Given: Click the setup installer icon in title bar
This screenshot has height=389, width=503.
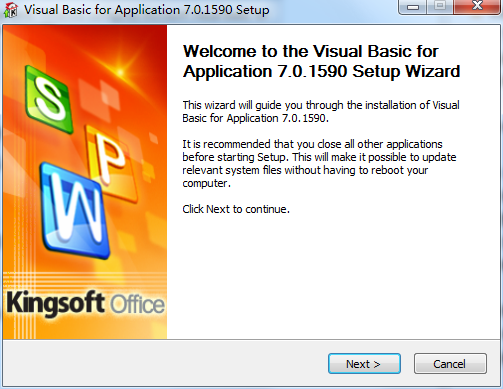Looking at the screenshot, I should coord(11,10).
